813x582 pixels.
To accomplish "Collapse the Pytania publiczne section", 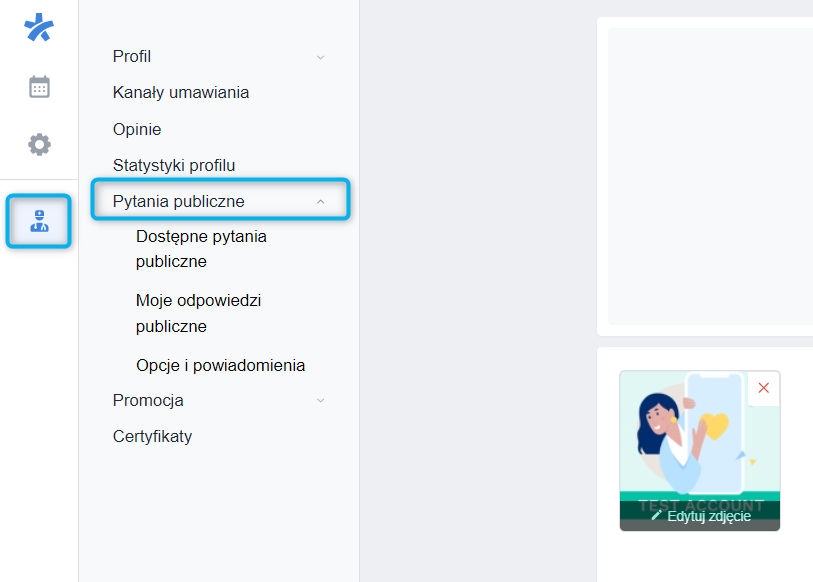I will pos(320,200).
